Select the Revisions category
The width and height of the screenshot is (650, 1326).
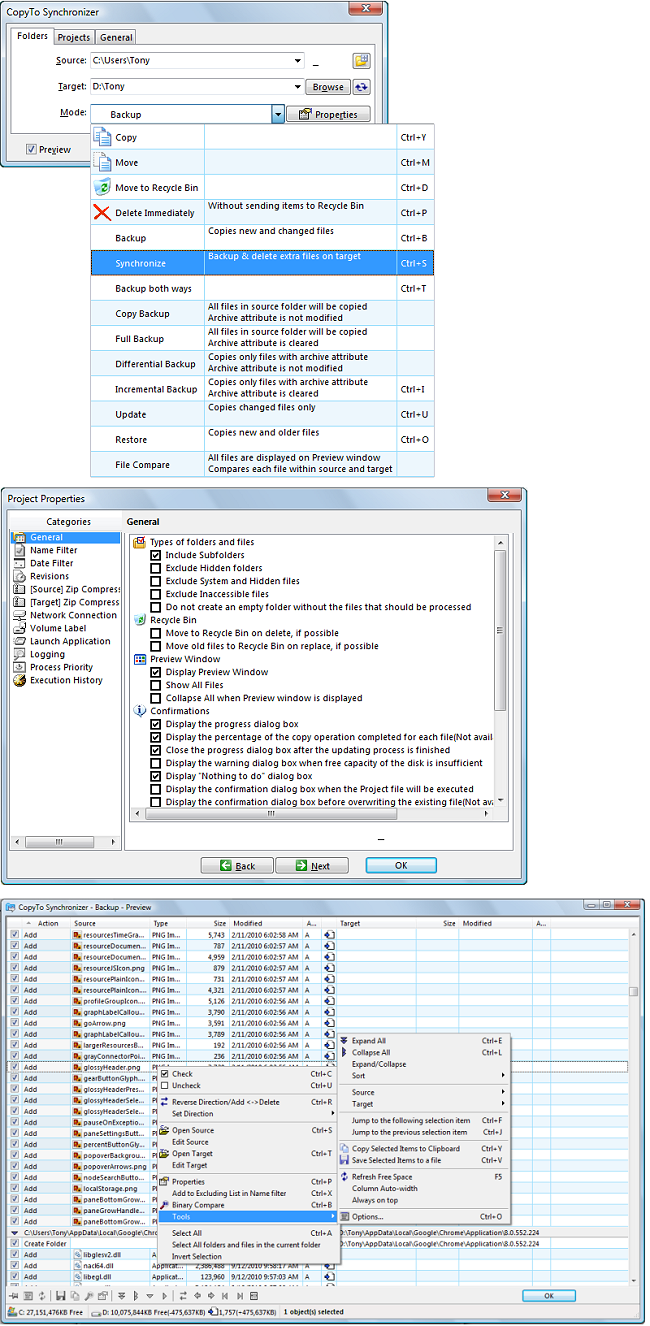49,576
